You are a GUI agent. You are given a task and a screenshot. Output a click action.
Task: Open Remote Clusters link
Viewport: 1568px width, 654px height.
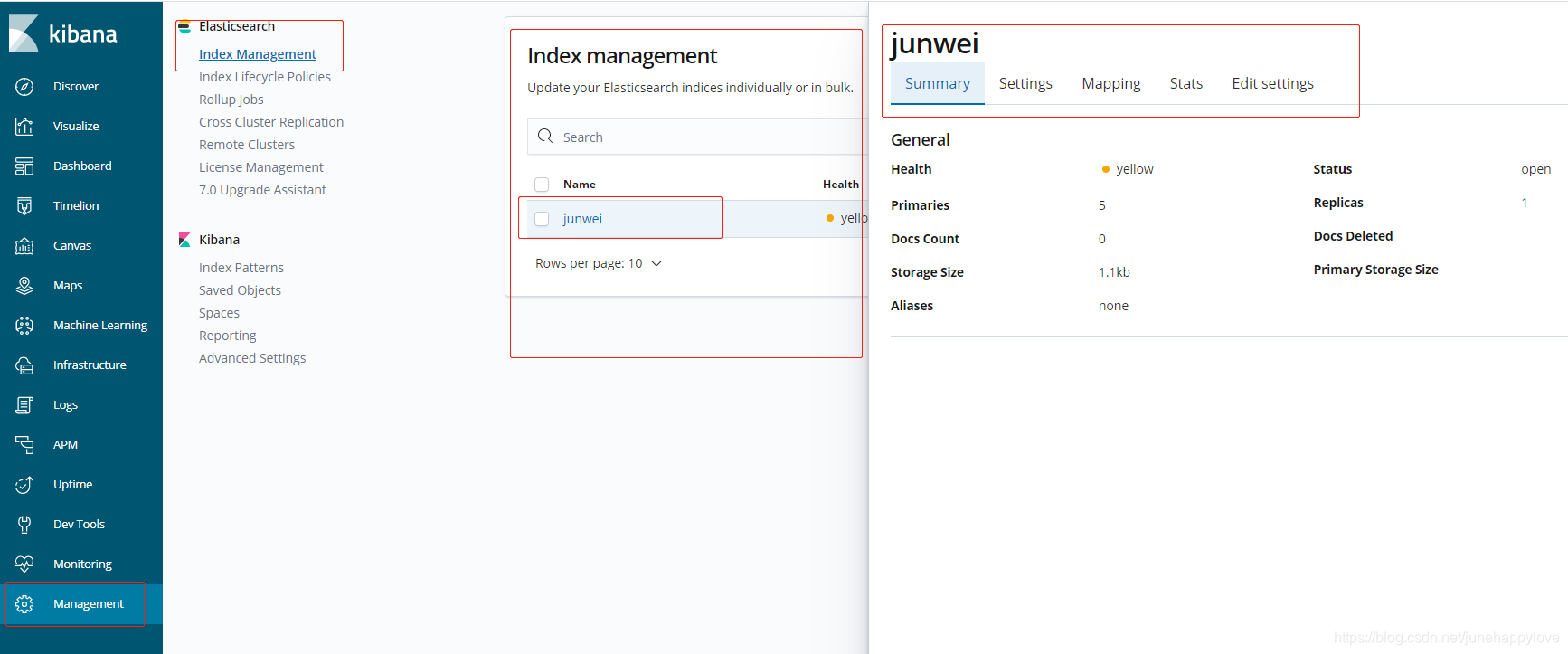247,145
